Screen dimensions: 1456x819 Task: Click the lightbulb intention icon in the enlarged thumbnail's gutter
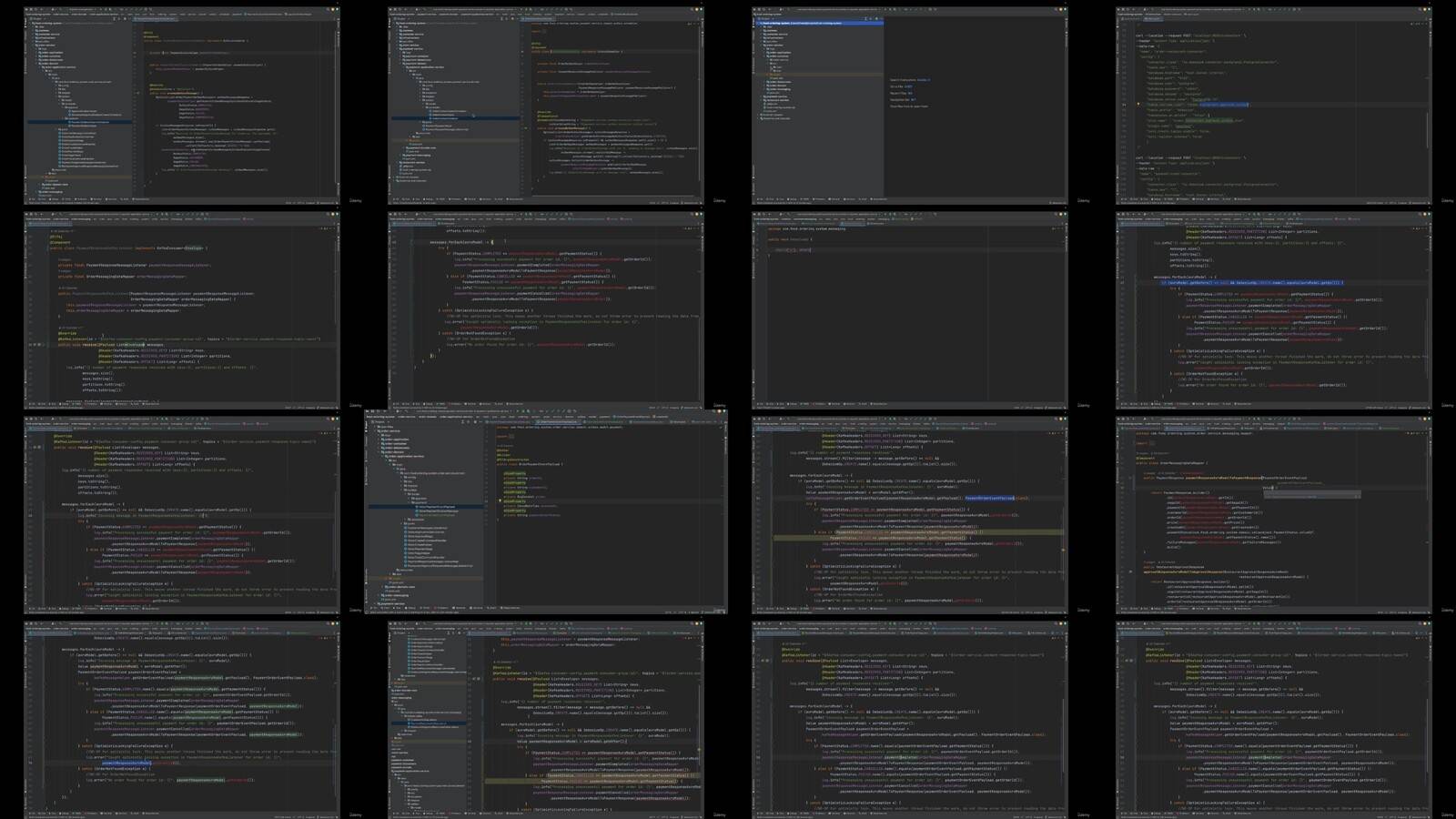click(x=500, y=500)
